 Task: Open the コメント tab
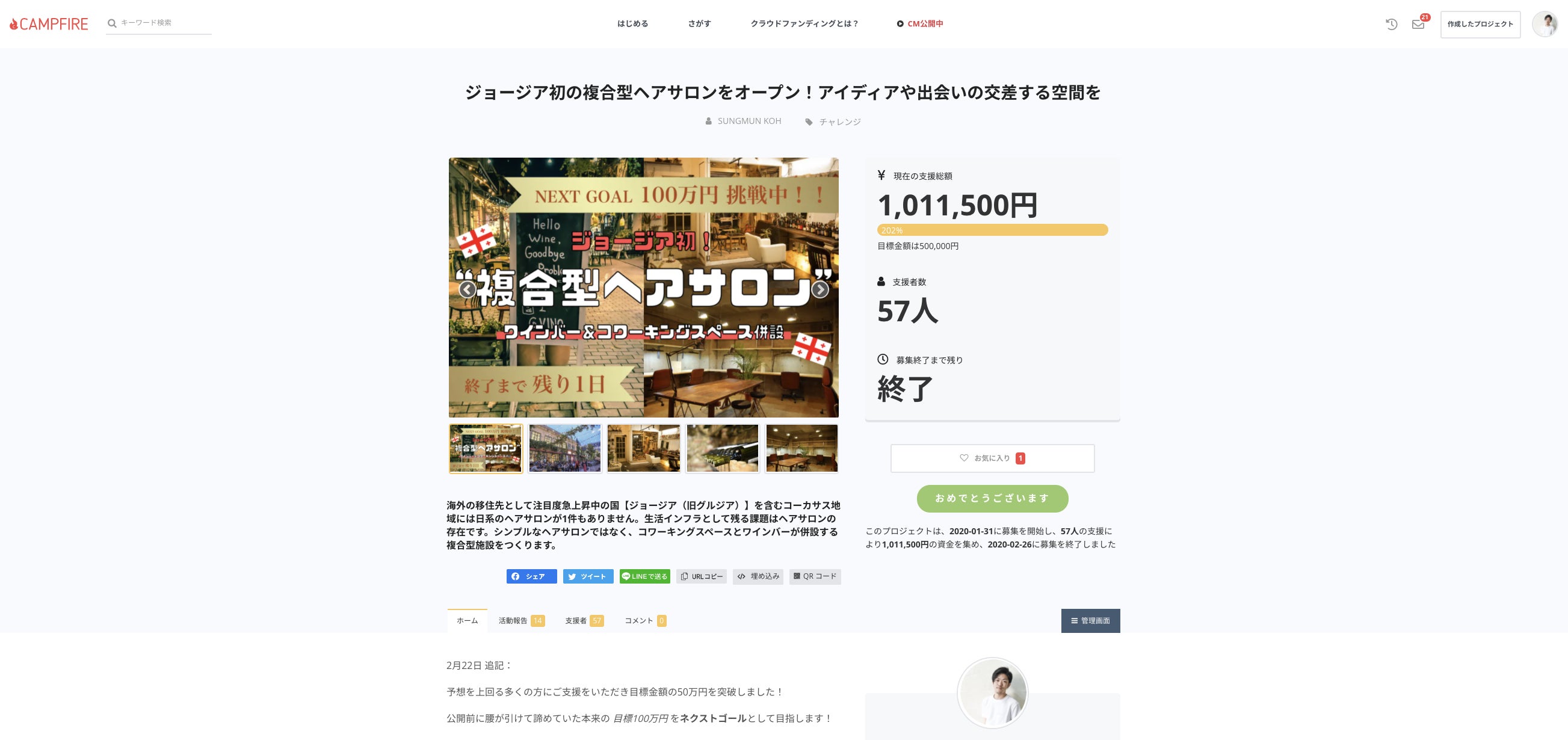coord(645,621)
